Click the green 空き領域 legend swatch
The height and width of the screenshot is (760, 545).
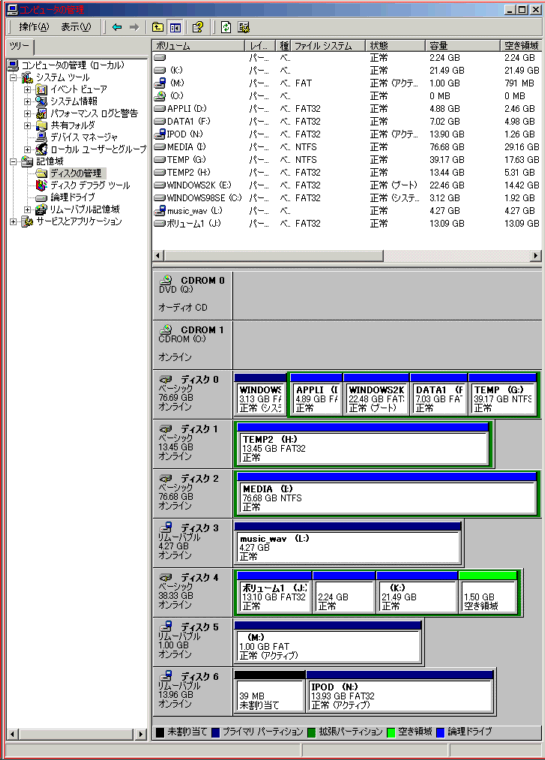(391, 732)
